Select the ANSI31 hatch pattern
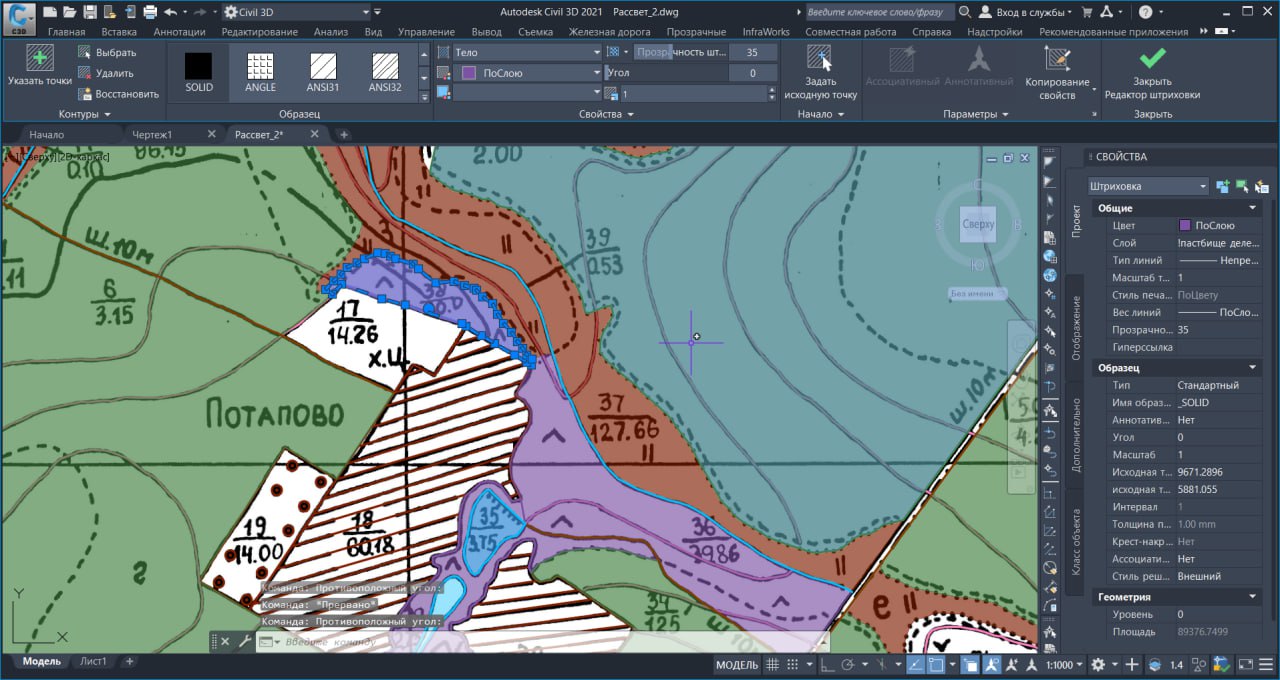Screen dimensions: 1280x680 [323, 69]
